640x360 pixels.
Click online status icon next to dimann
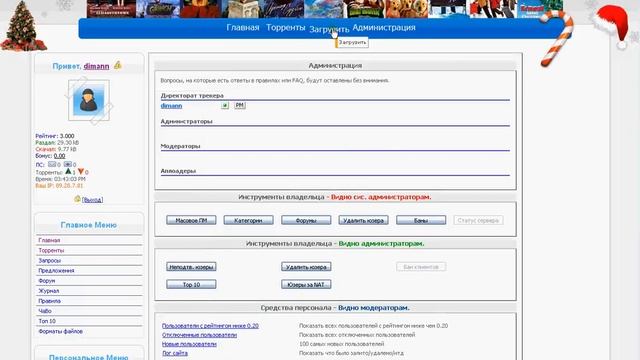click(x=224, y=105)
